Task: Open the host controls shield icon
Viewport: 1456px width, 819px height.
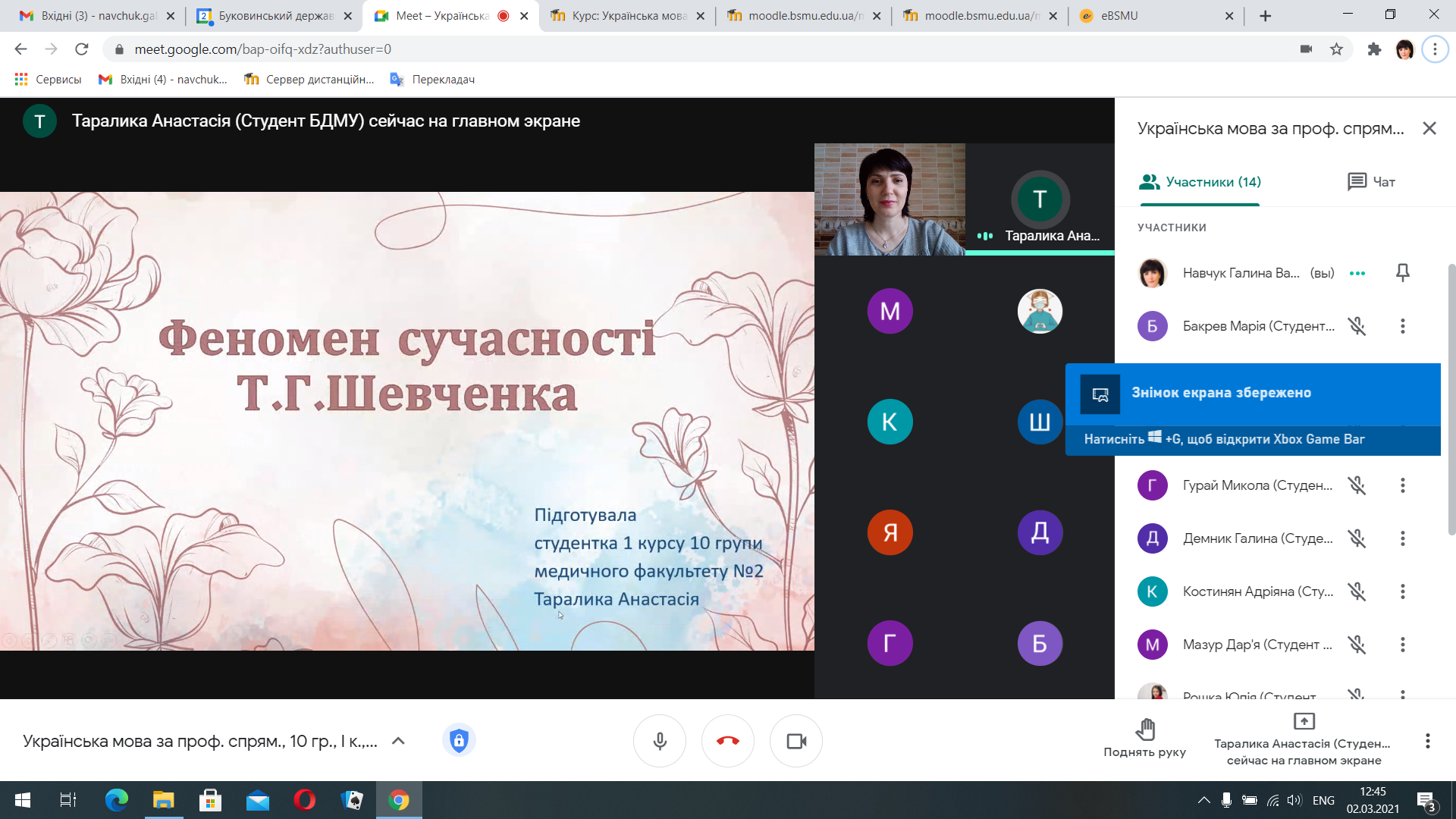Action: click(459, 741)
